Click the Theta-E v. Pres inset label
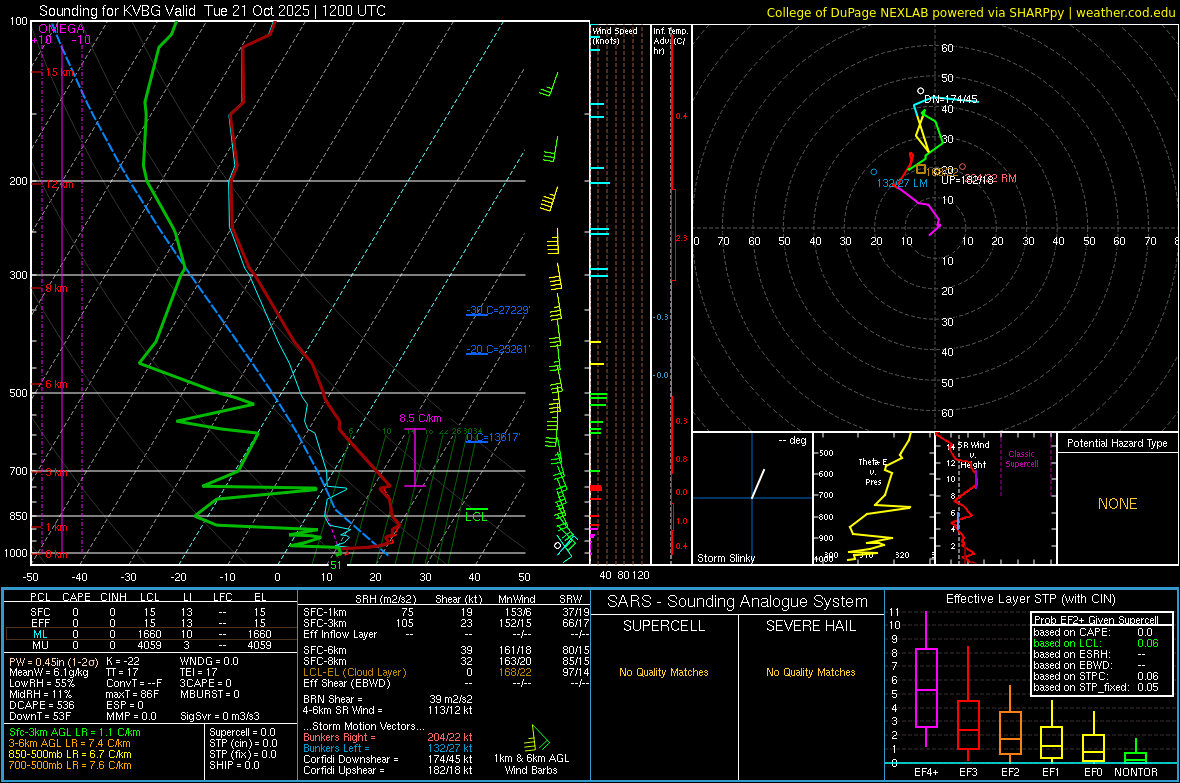Image resolution: width=1180 pixels, height=783 pixels. tap(873, 471)
